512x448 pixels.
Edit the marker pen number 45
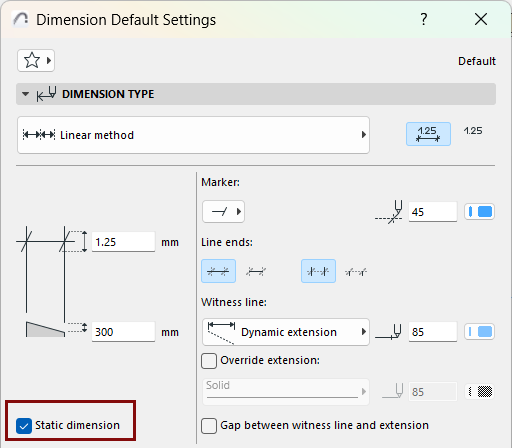433,212
